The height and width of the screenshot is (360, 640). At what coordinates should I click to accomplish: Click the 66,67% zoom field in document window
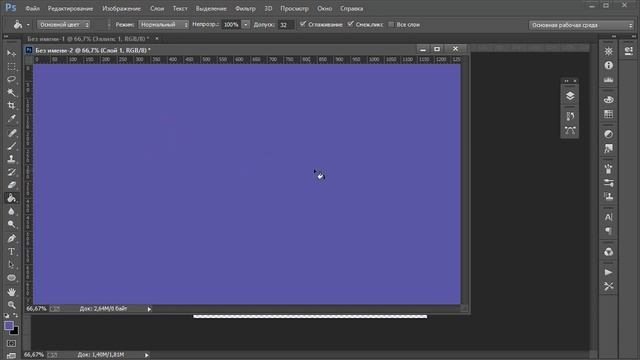36,309
